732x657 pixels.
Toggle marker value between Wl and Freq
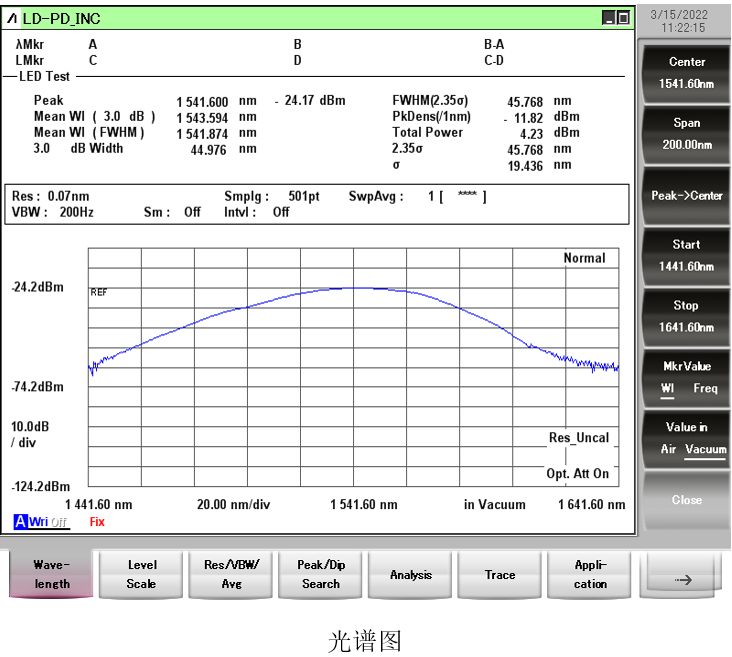pos(686,377)
